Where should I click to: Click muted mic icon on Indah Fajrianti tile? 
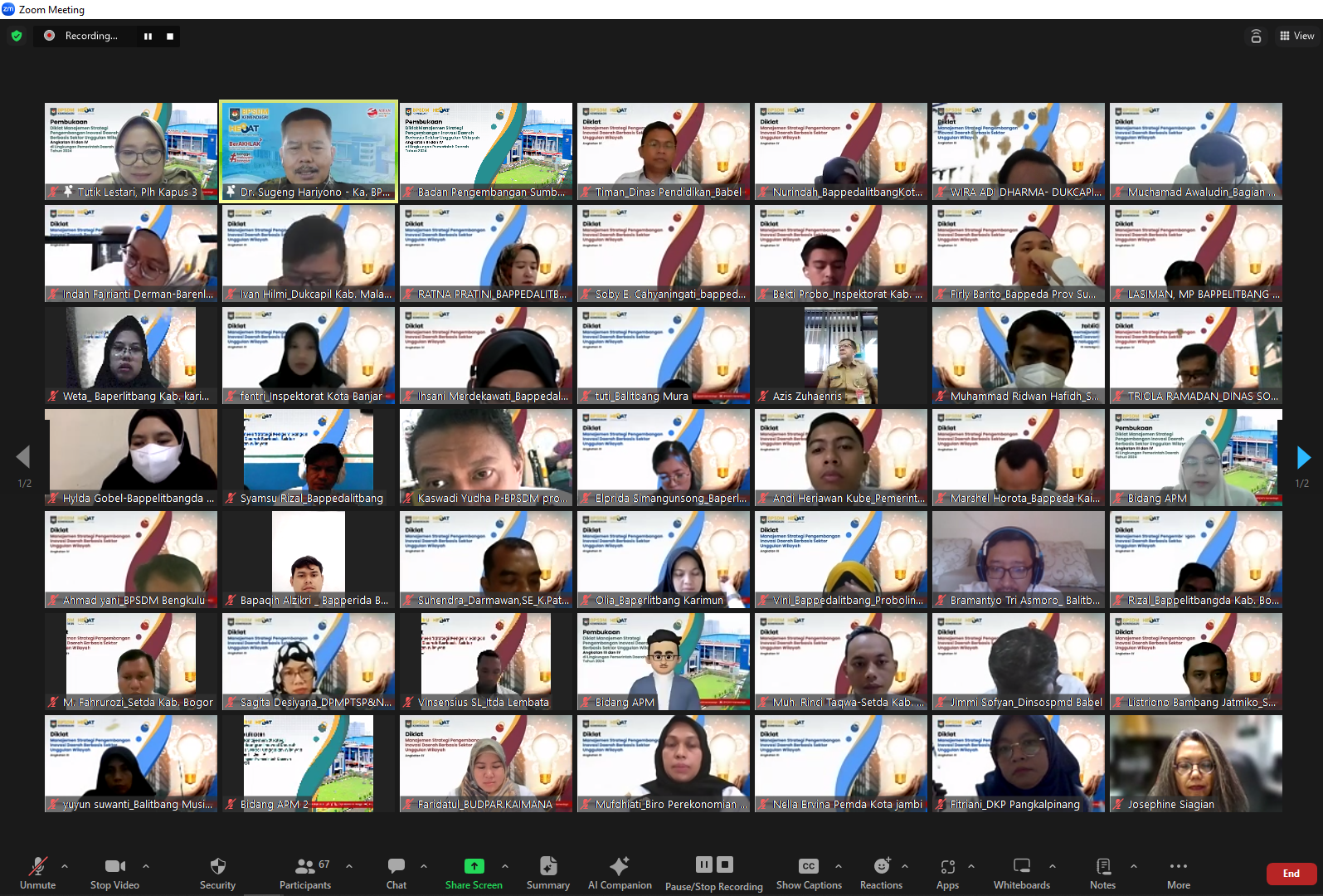pos(53,294)
